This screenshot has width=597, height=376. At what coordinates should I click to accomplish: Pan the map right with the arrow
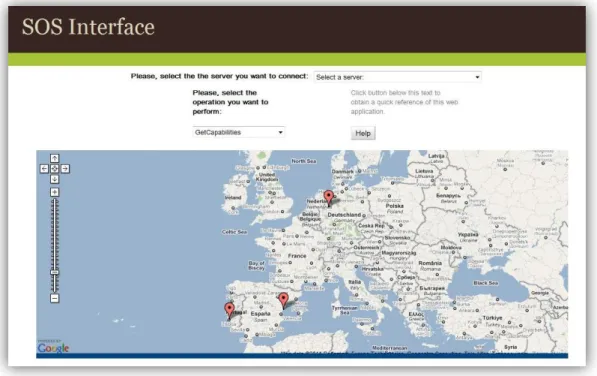point(65,169)
